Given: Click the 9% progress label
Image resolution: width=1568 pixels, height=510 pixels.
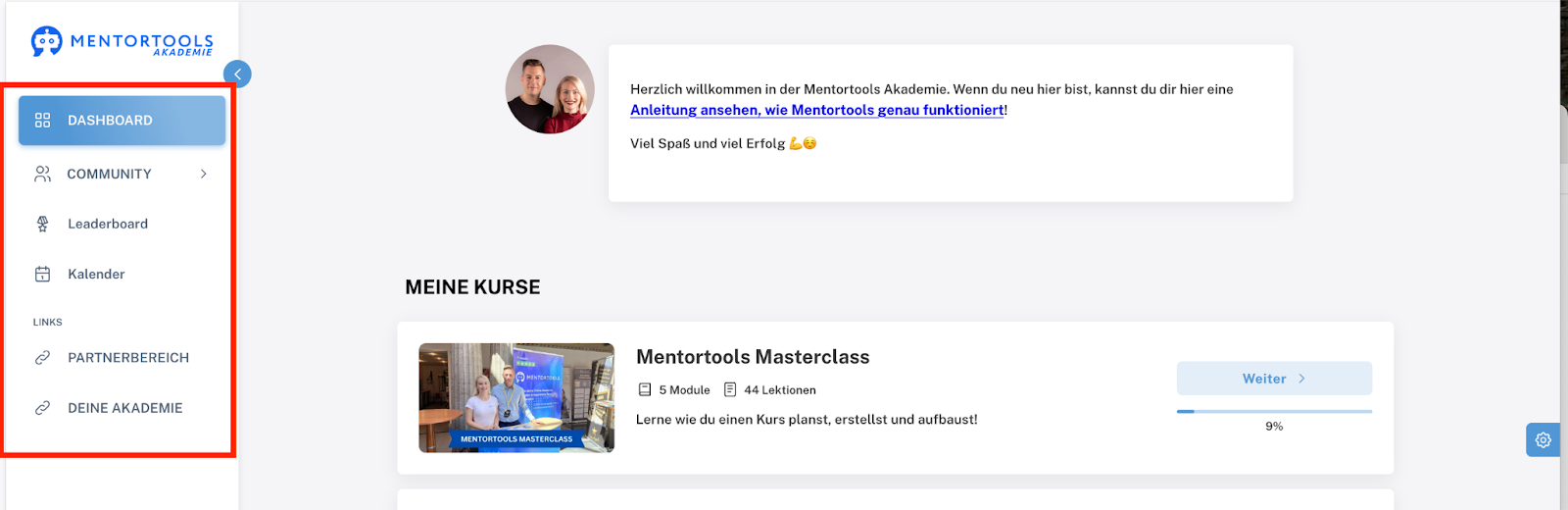Looking at the screenshot, I should 1274,426.
